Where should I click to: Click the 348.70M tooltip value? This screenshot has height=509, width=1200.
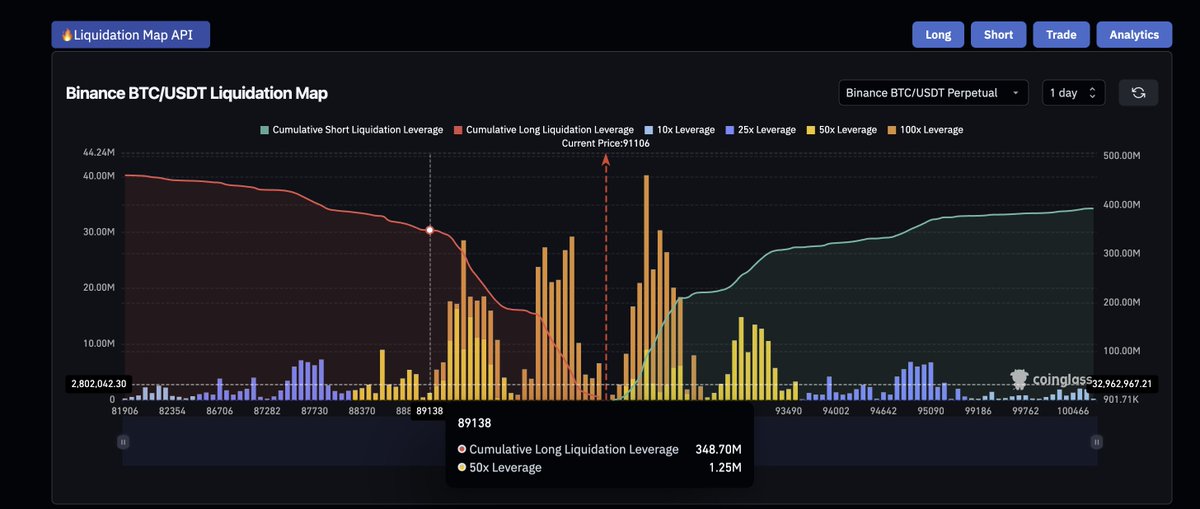pyautogui.click(x=719, y=450)
